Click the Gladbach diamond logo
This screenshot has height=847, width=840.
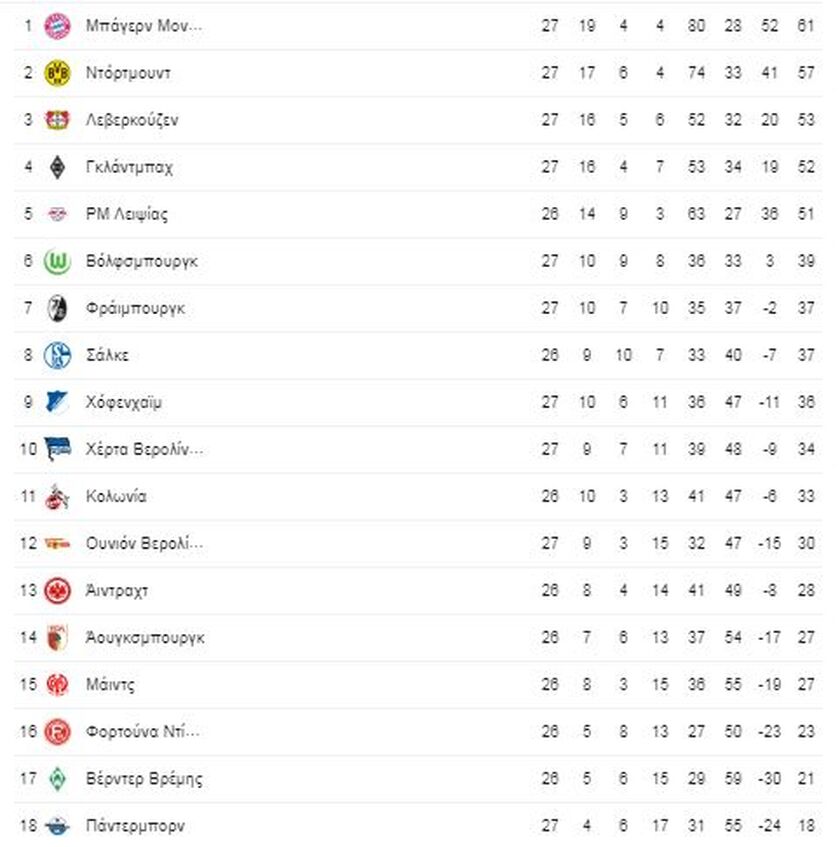coord(57,167)
